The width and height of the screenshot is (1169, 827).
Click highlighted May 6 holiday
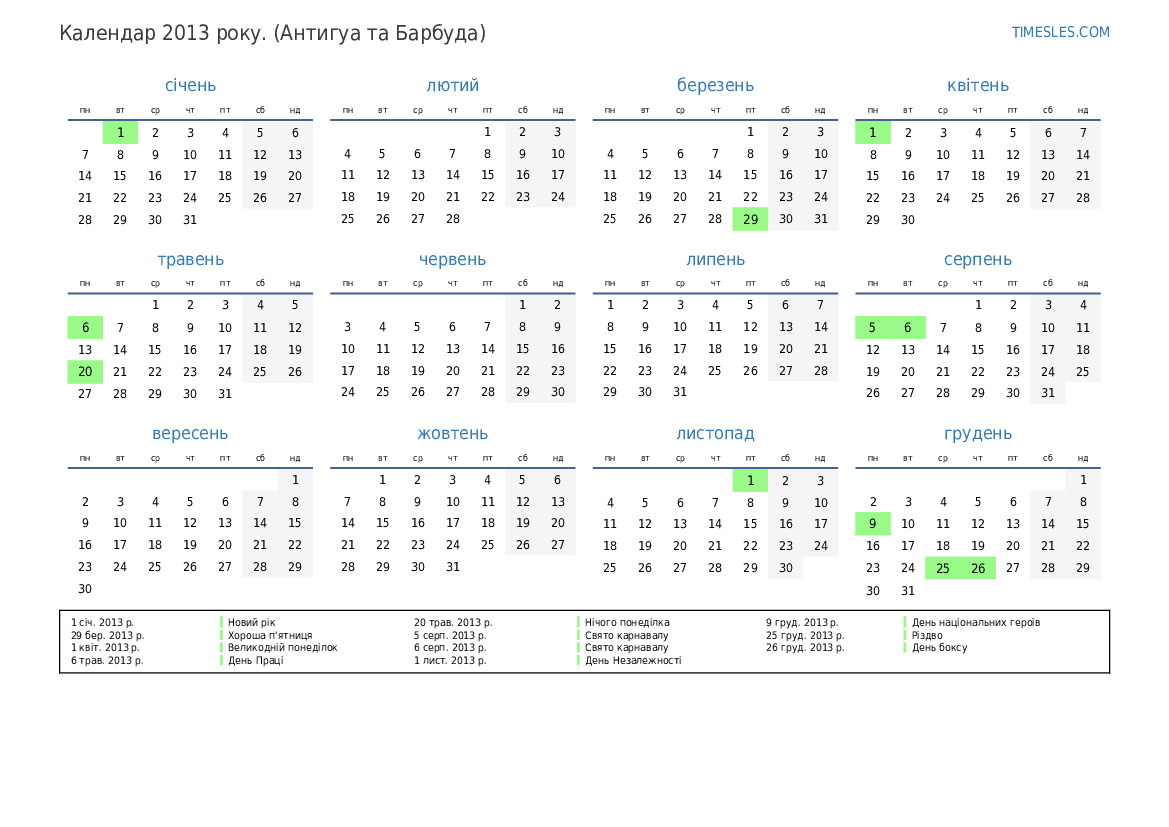pyautogui.click(x=85, y=327)
